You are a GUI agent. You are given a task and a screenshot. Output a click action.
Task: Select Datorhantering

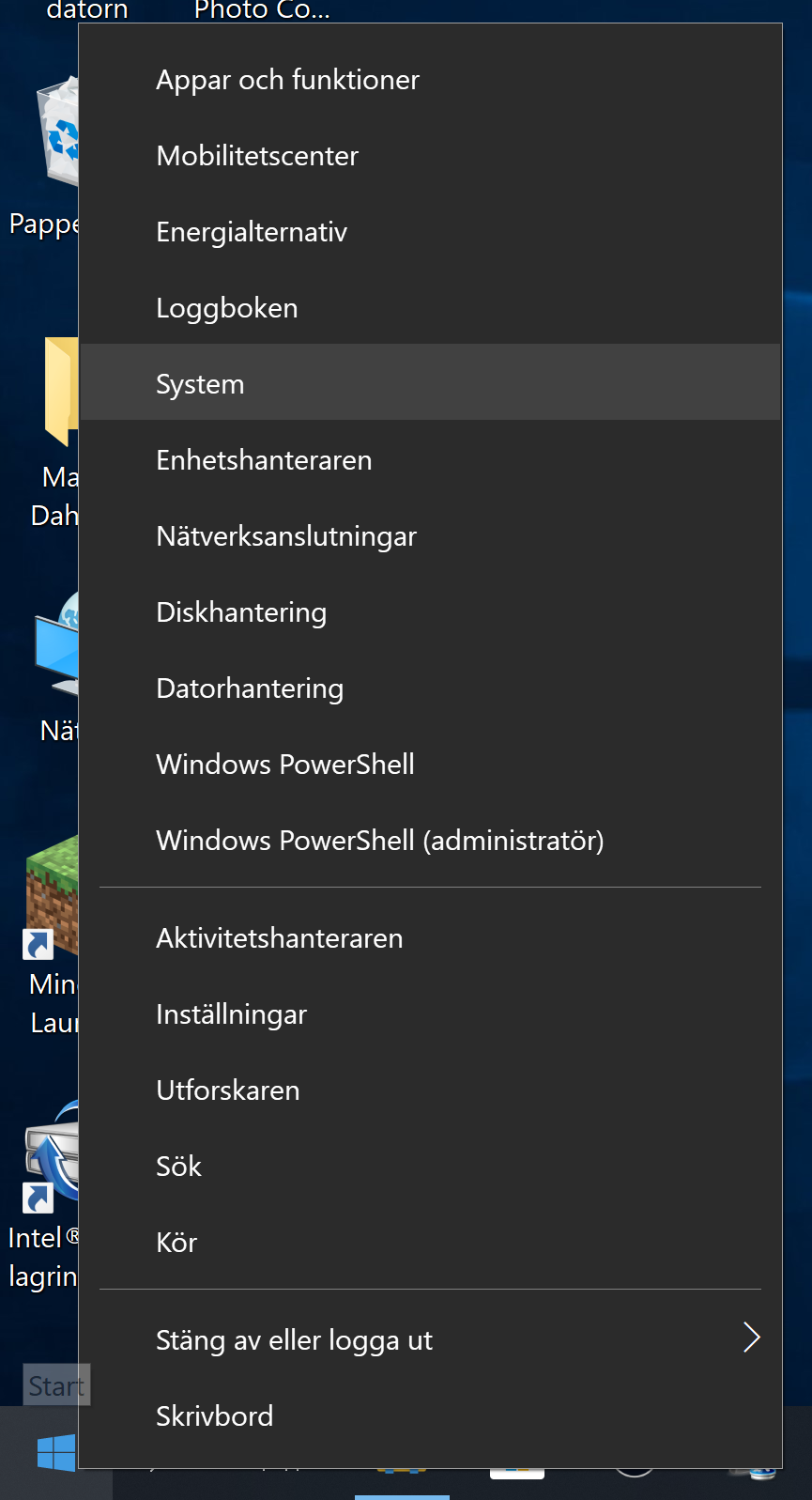[430, 688]
